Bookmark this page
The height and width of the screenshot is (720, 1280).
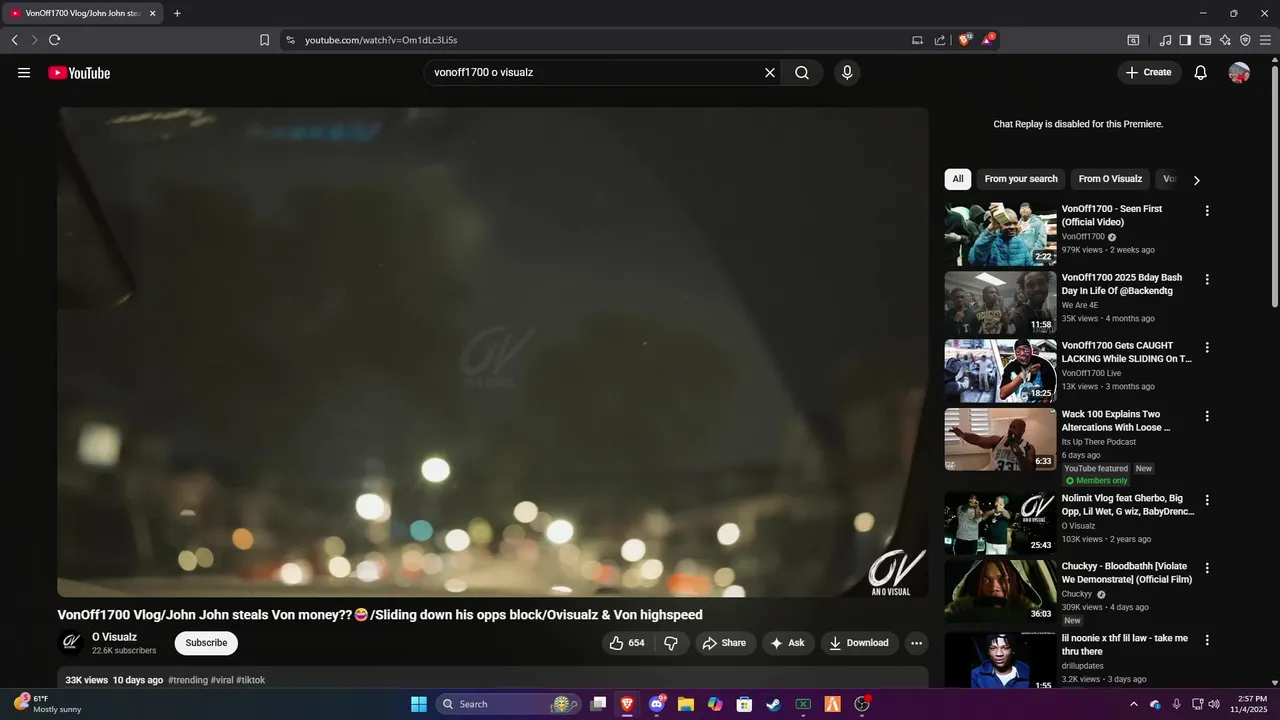click(265, 40)
